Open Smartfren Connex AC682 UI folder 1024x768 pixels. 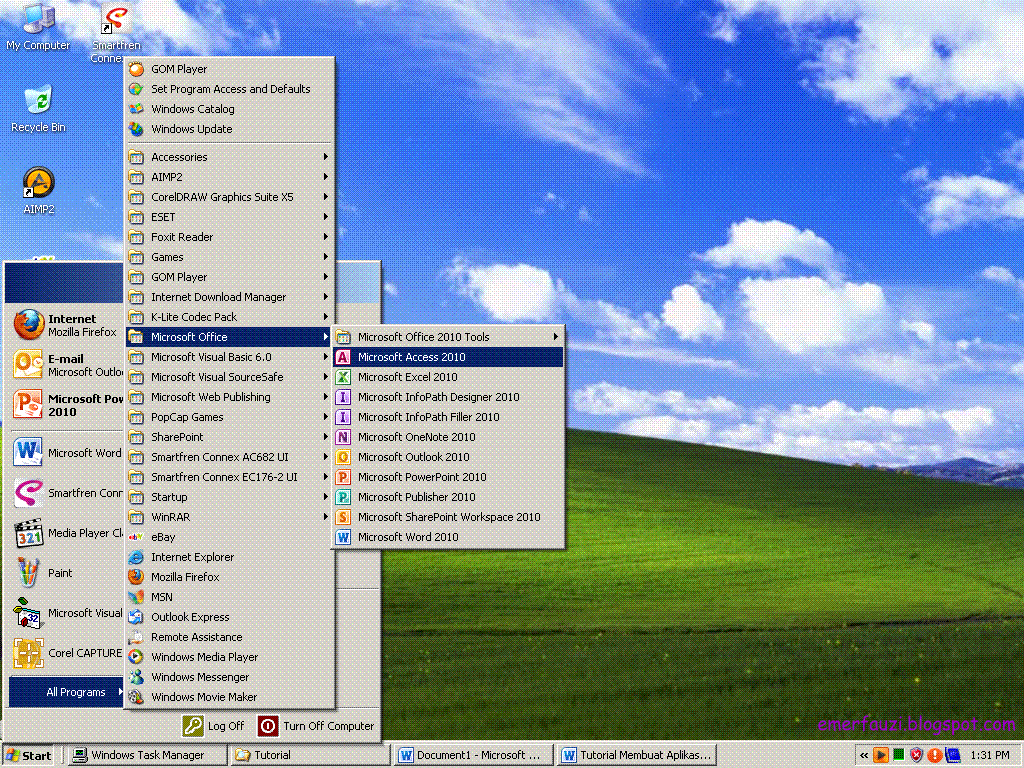click(x=229, y=457)
